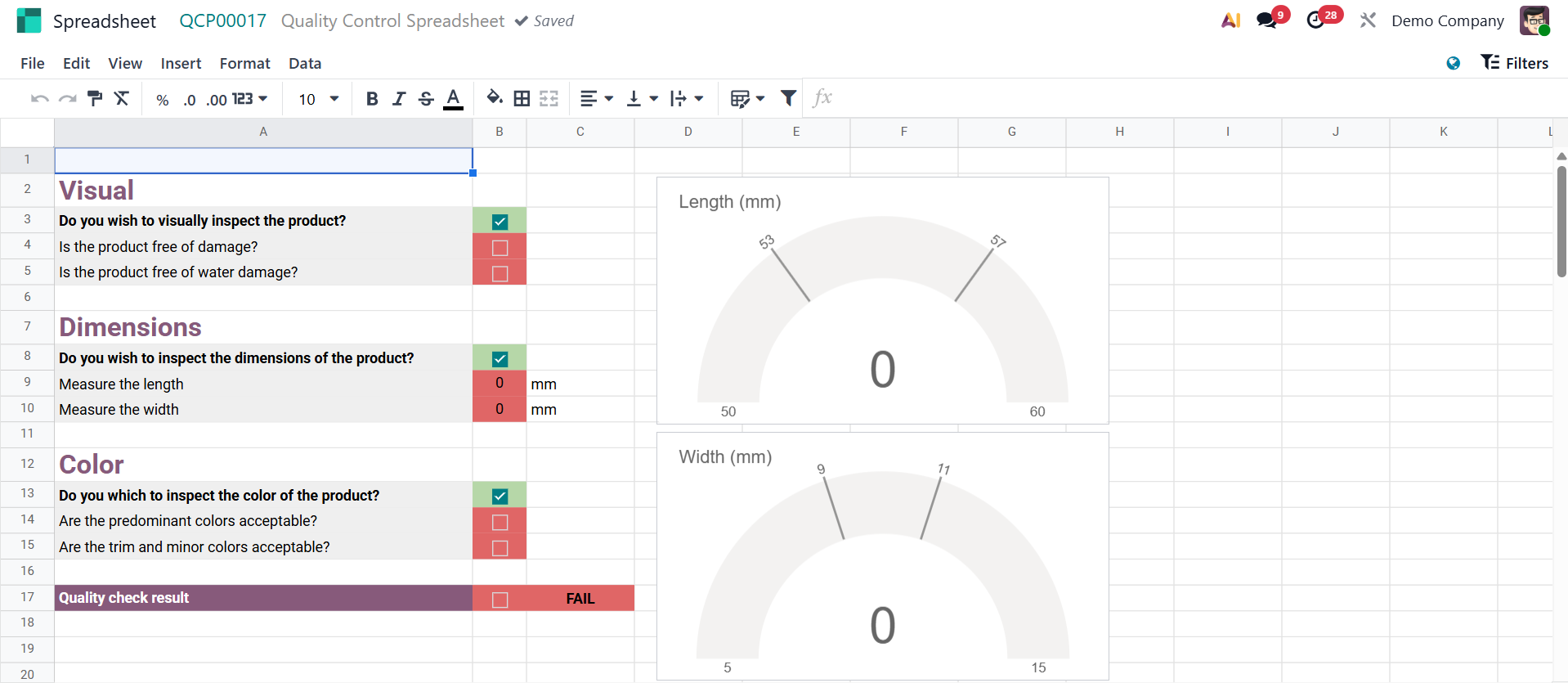Open the Insert menu
This screenshot has height=683, width=1568.
pos(181,63)
